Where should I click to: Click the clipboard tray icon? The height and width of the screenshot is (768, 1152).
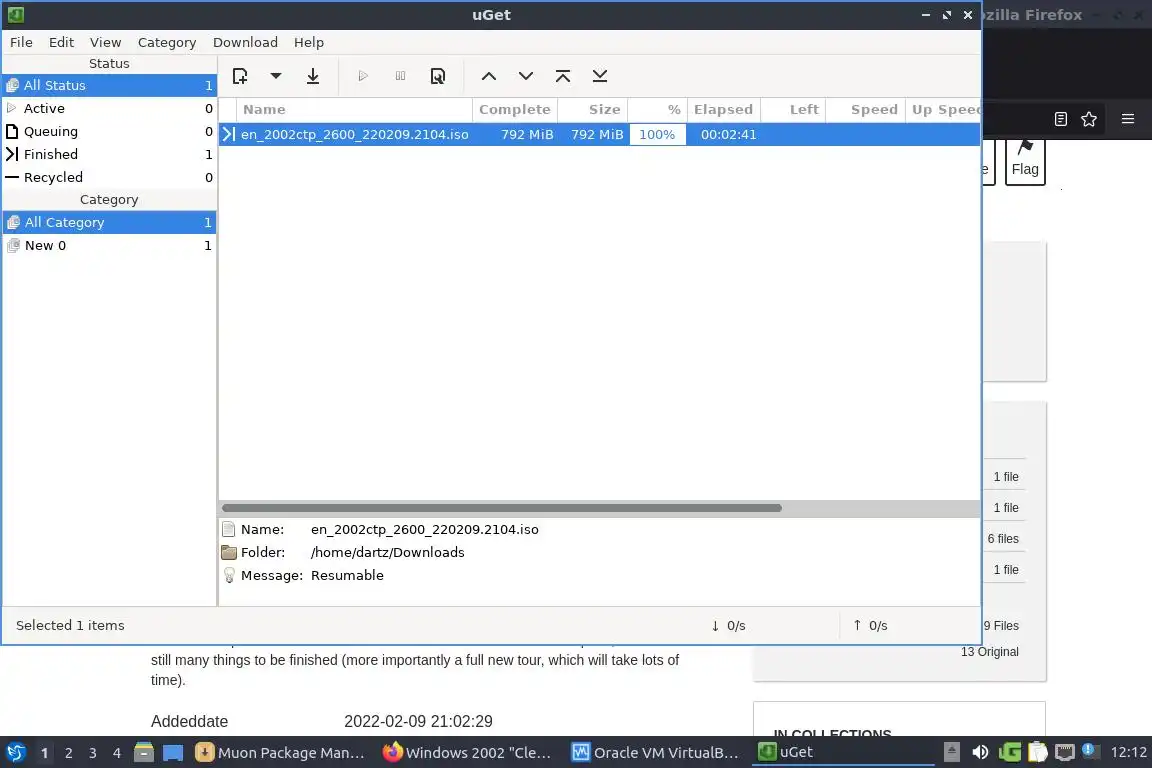1037,753
